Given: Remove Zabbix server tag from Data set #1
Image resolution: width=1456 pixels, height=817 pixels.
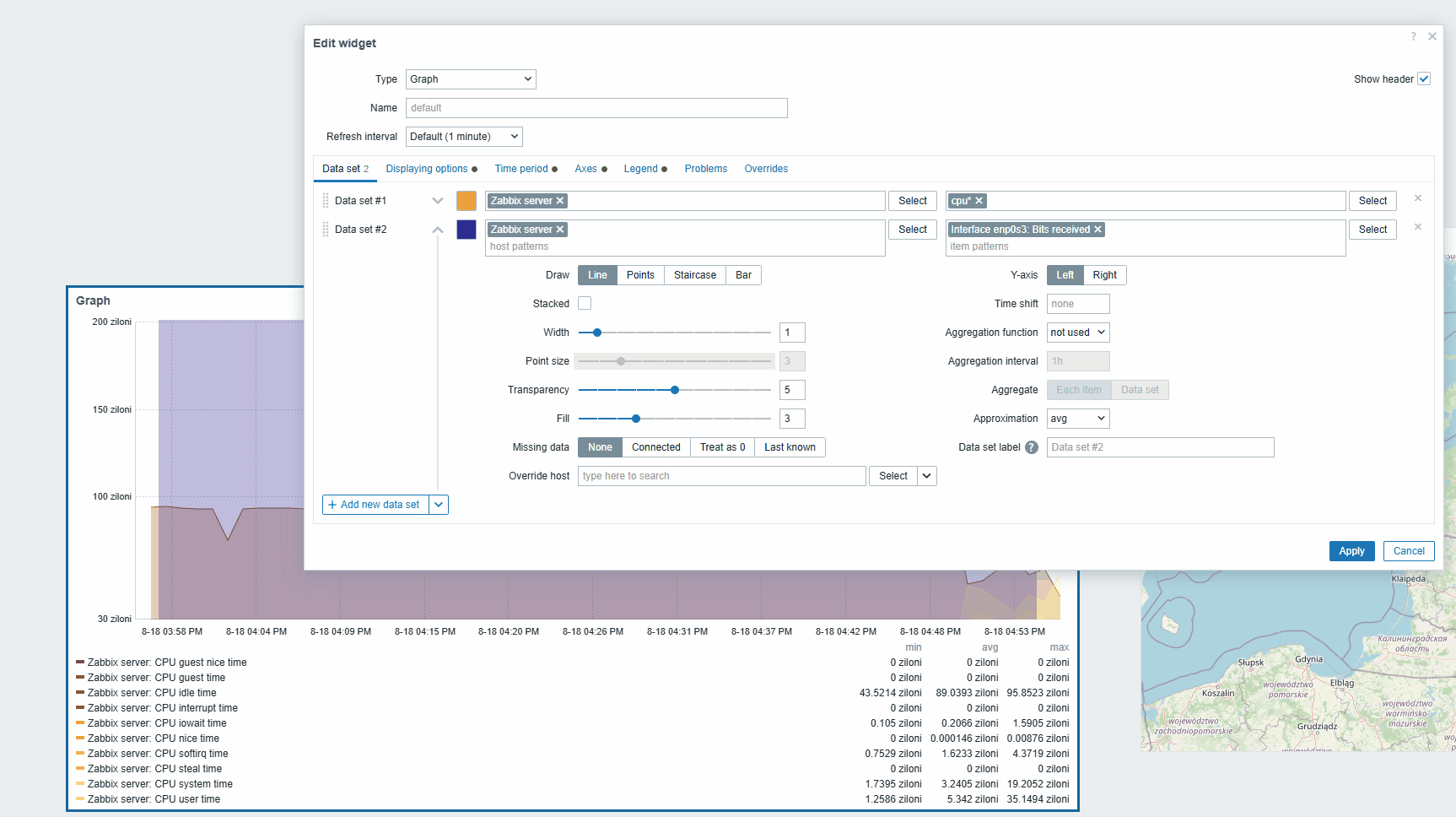Looking at the screenshot, I should pyautogui.click(x=560, y=201).
